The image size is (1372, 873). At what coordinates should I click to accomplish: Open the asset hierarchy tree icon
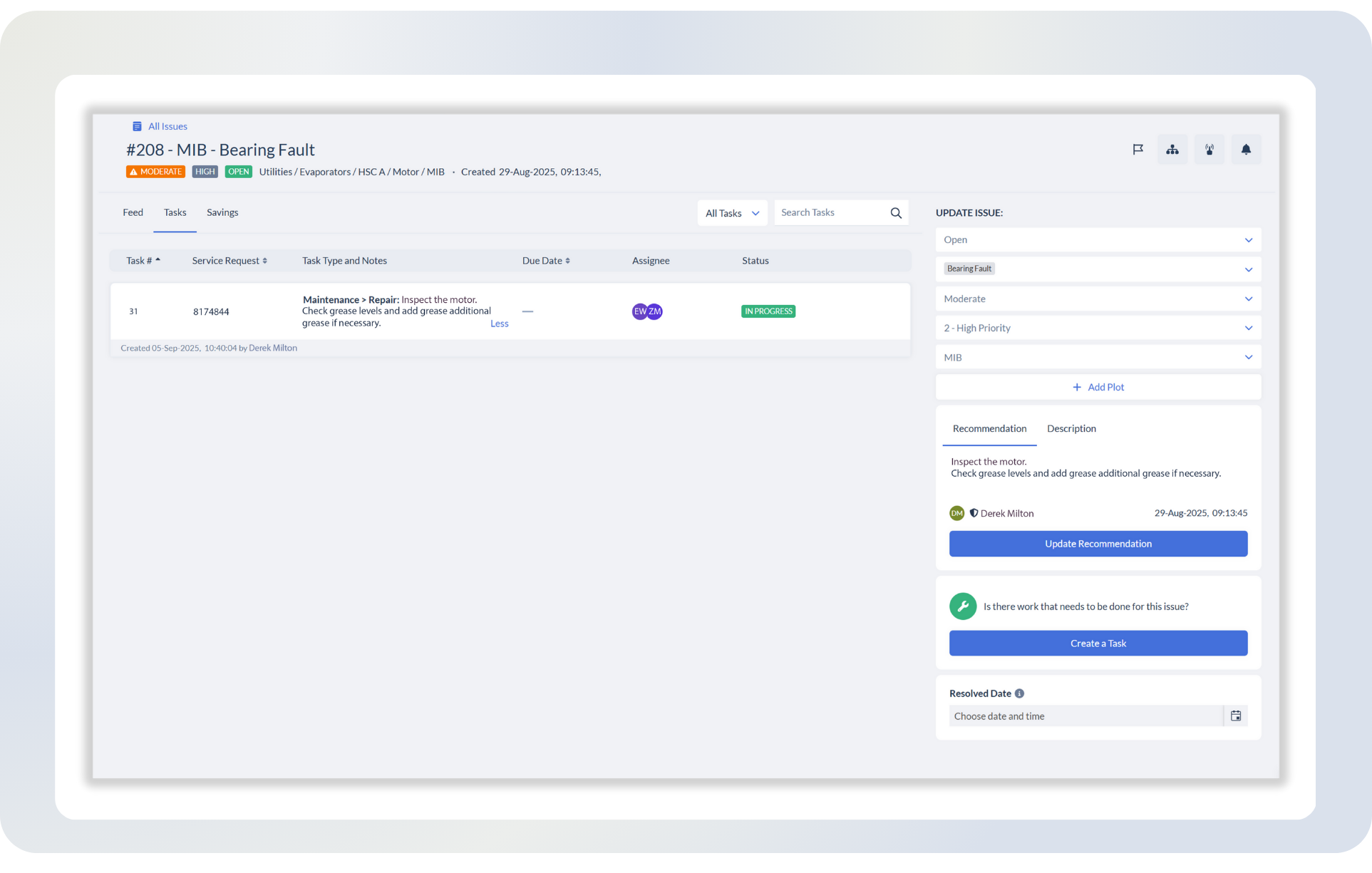(x=1172, y=150)
